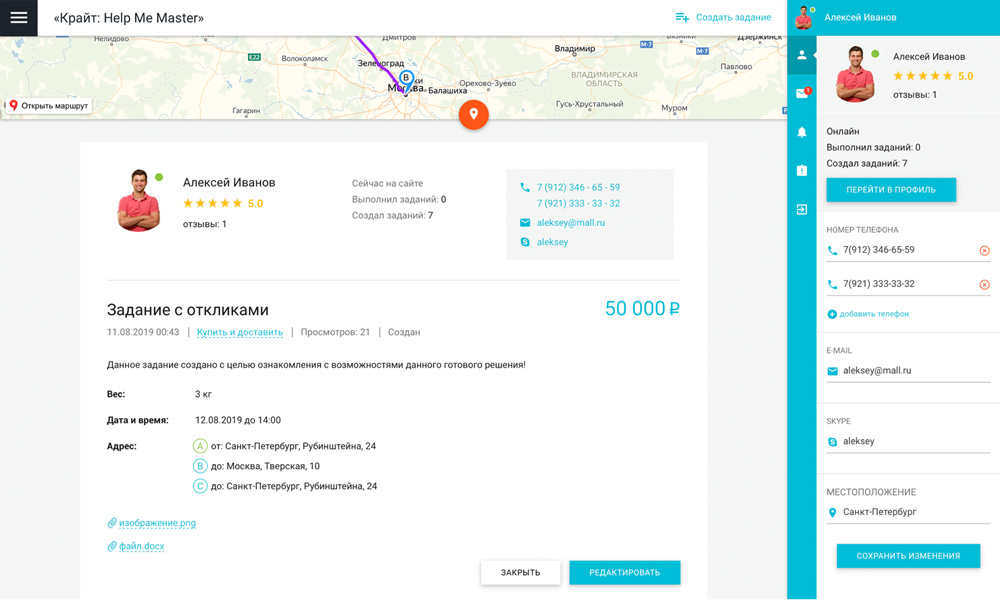Open 'Открыть маршрут' on the map

(x=48, y=105)
